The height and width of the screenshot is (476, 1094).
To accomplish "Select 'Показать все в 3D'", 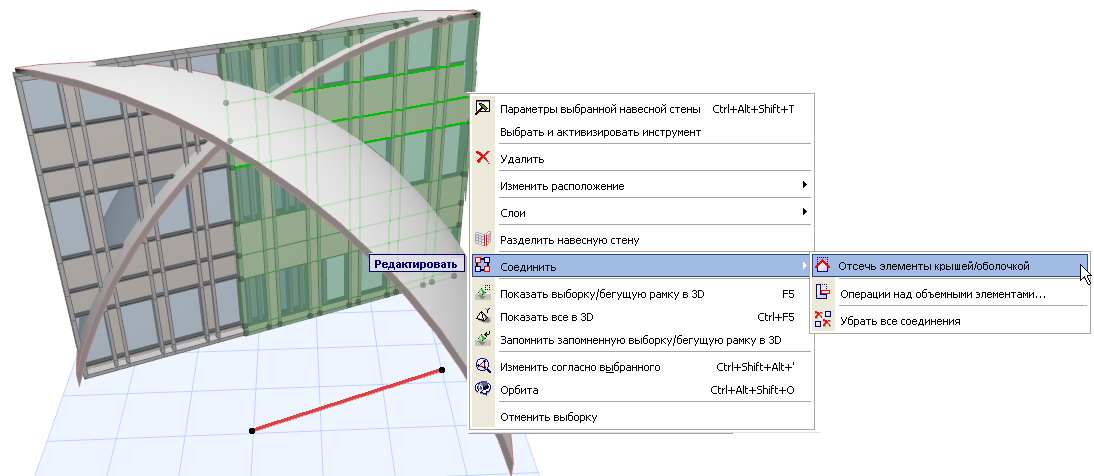I will 643,317.
